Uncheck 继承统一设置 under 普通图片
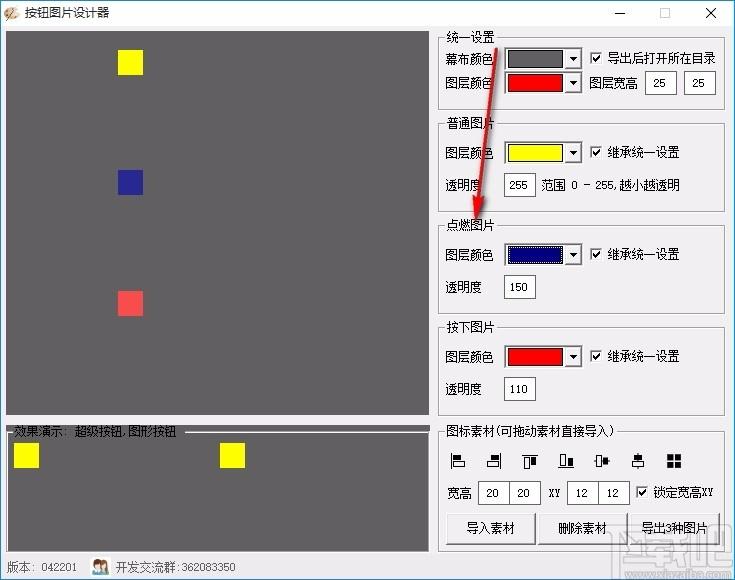Screen dimensions: 735x580 click(x=597, y=153)
